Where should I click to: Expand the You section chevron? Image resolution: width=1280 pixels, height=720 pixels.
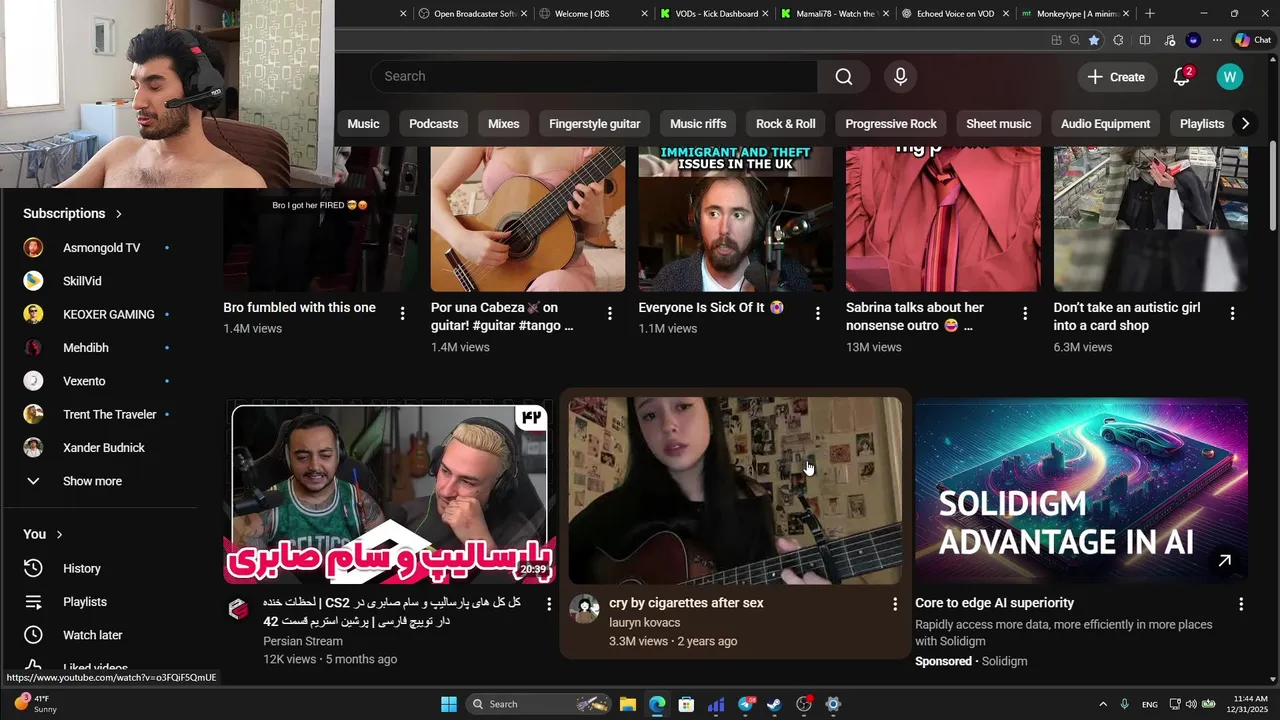[59, 535]
